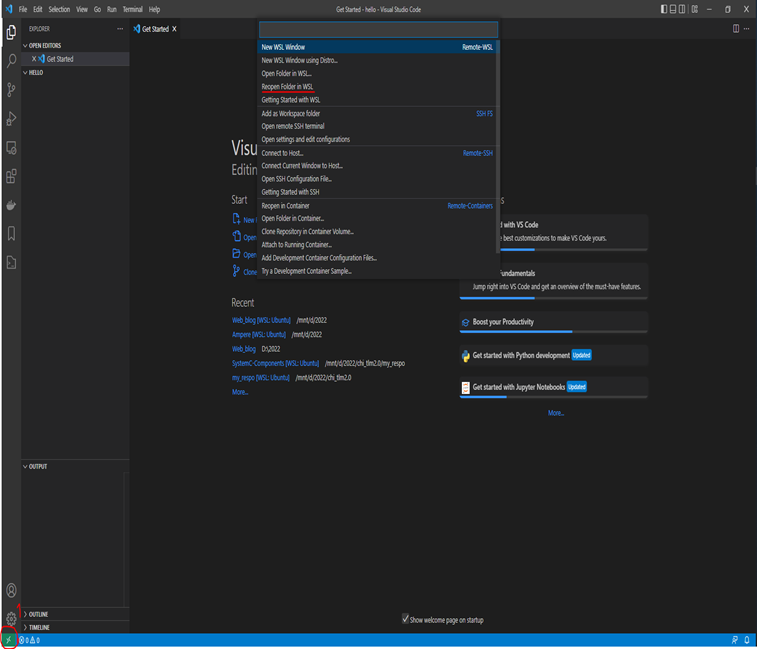Select Getting Started with WSL

tap(377, 99)
